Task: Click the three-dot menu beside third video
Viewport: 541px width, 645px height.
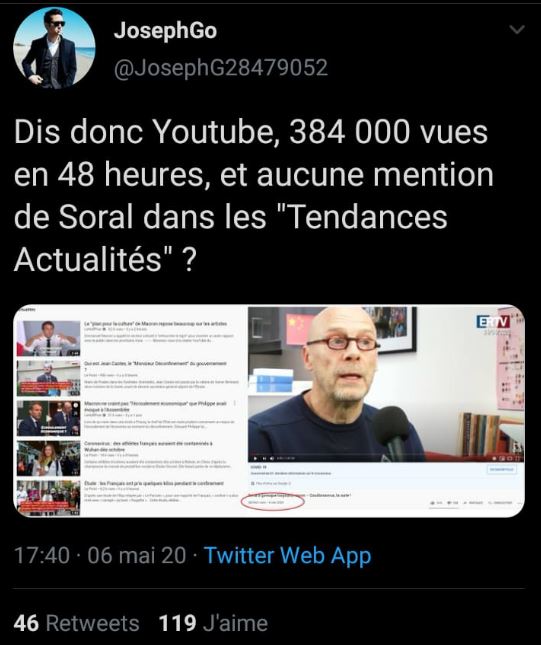Action: (x=235, y=404)
